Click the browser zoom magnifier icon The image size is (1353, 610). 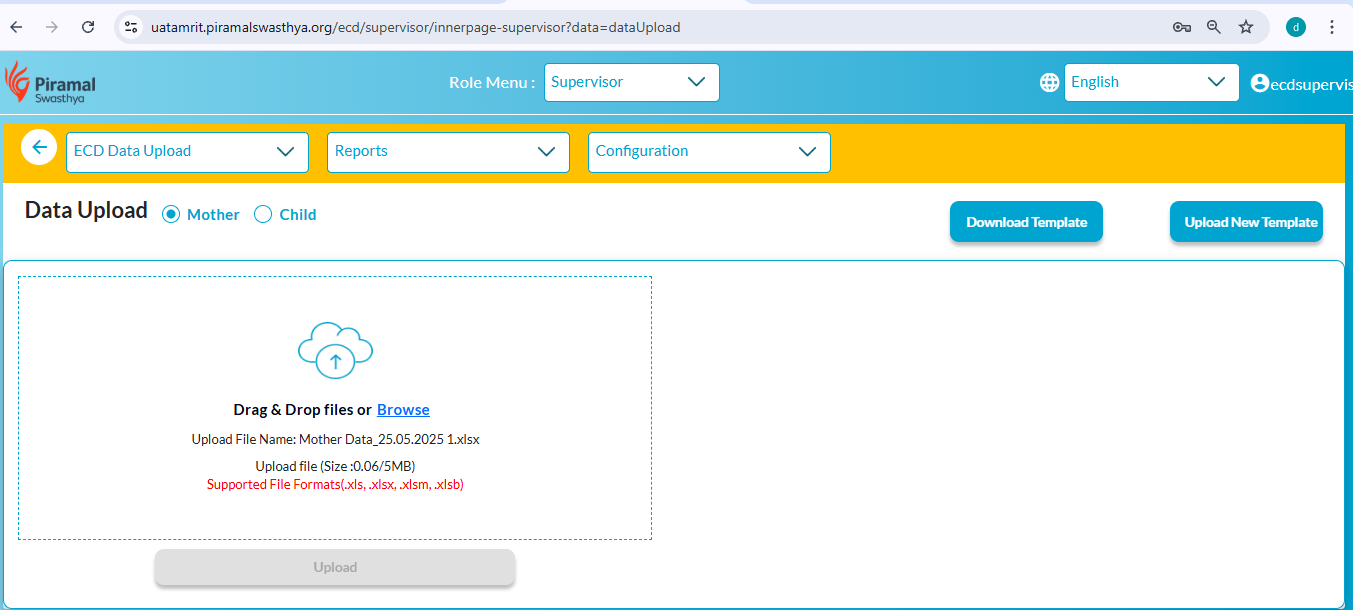pos(1214,27)
